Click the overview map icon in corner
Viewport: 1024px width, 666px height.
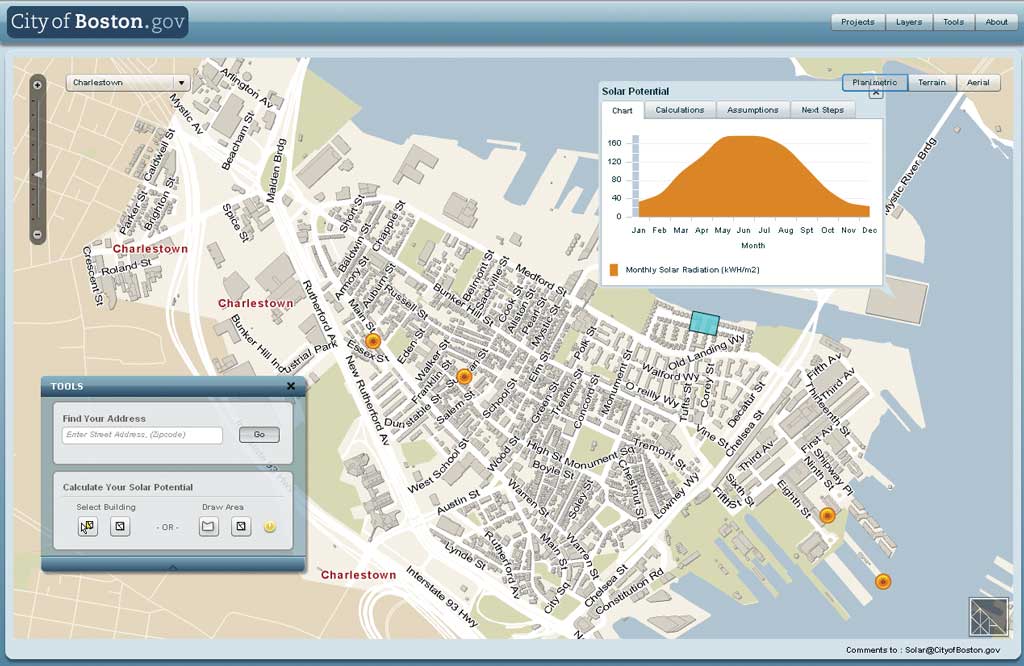[989, 616]
